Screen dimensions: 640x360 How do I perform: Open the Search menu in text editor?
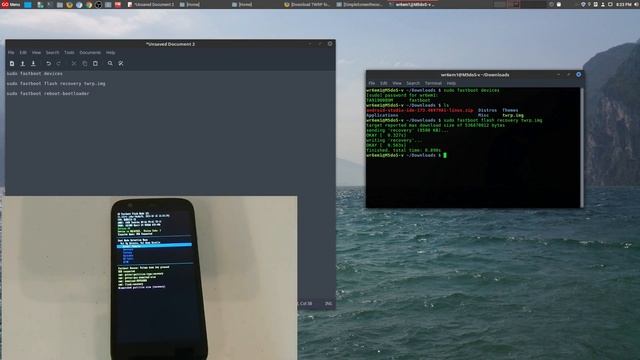click(x=52, y=53)
